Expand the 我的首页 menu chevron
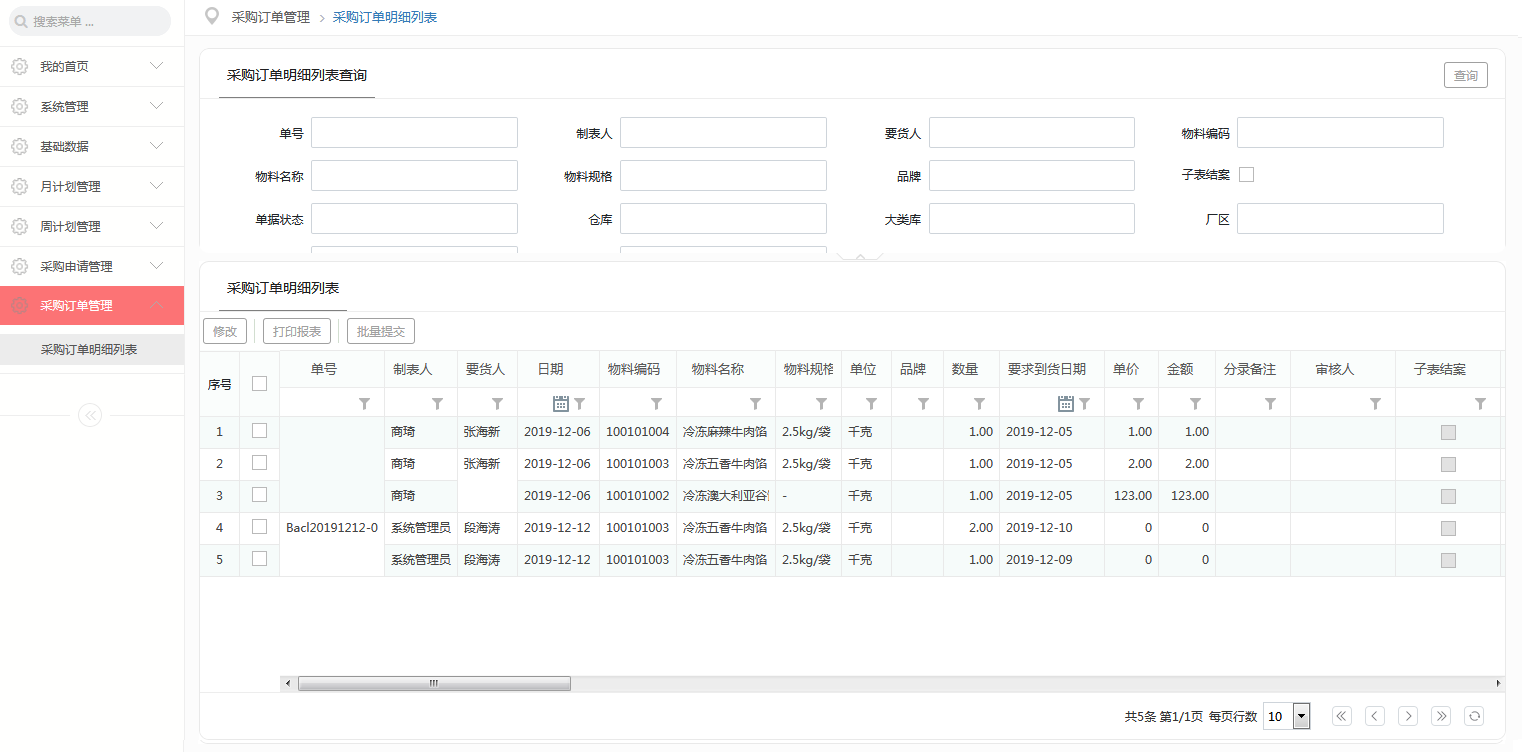This screenshot has width=1522, height=752. tap(157, 65)
